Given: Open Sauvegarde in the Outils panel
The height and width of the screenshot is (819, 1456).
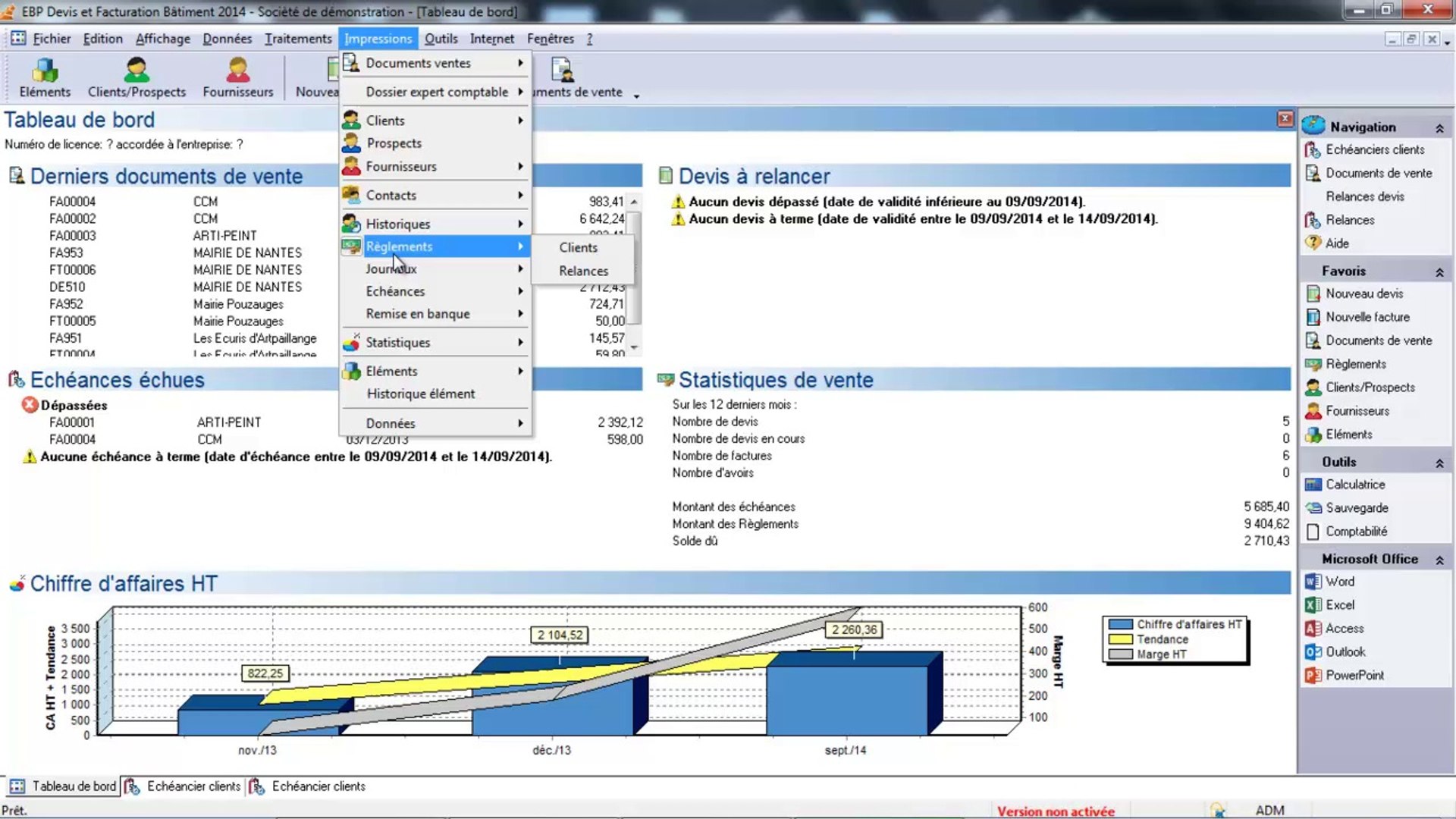Looking at the screenshot, I should pyautogui.click(x=1356, y=507).
